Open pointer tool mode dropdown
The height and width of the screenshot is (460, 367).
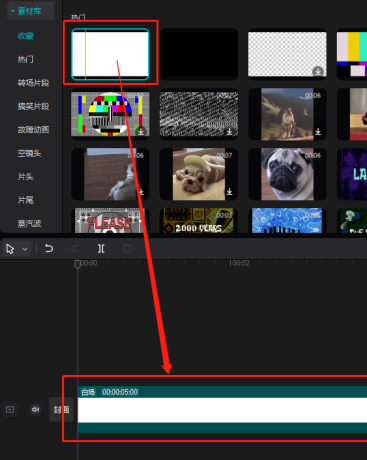25,249
